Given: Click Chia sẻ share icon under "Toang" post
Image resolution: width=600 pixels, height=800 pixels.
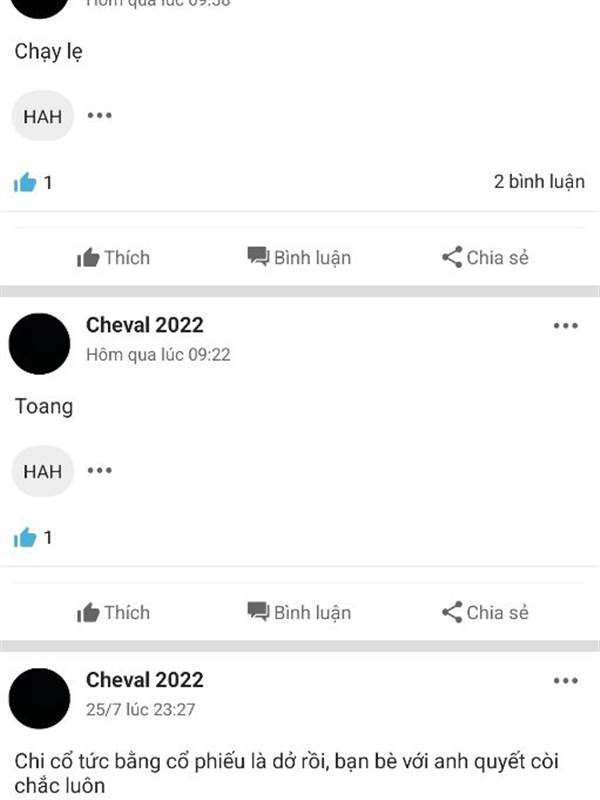Looking at the screenshot, I should [x=452, y=612].
